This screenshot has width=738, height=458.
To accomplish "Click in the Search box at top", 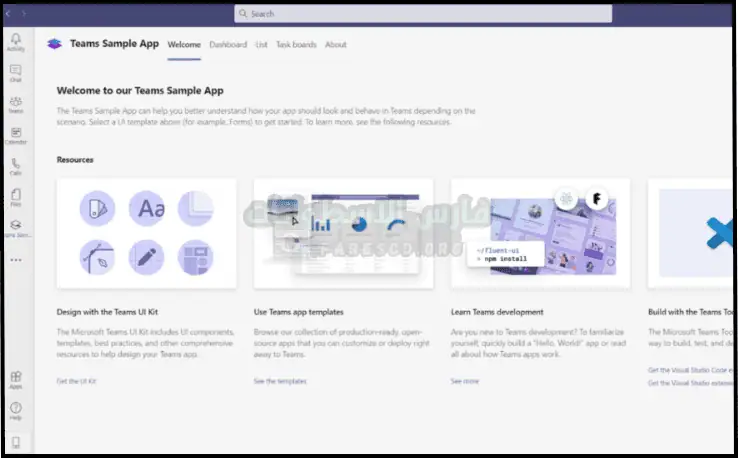I will (x=422, y=14).
